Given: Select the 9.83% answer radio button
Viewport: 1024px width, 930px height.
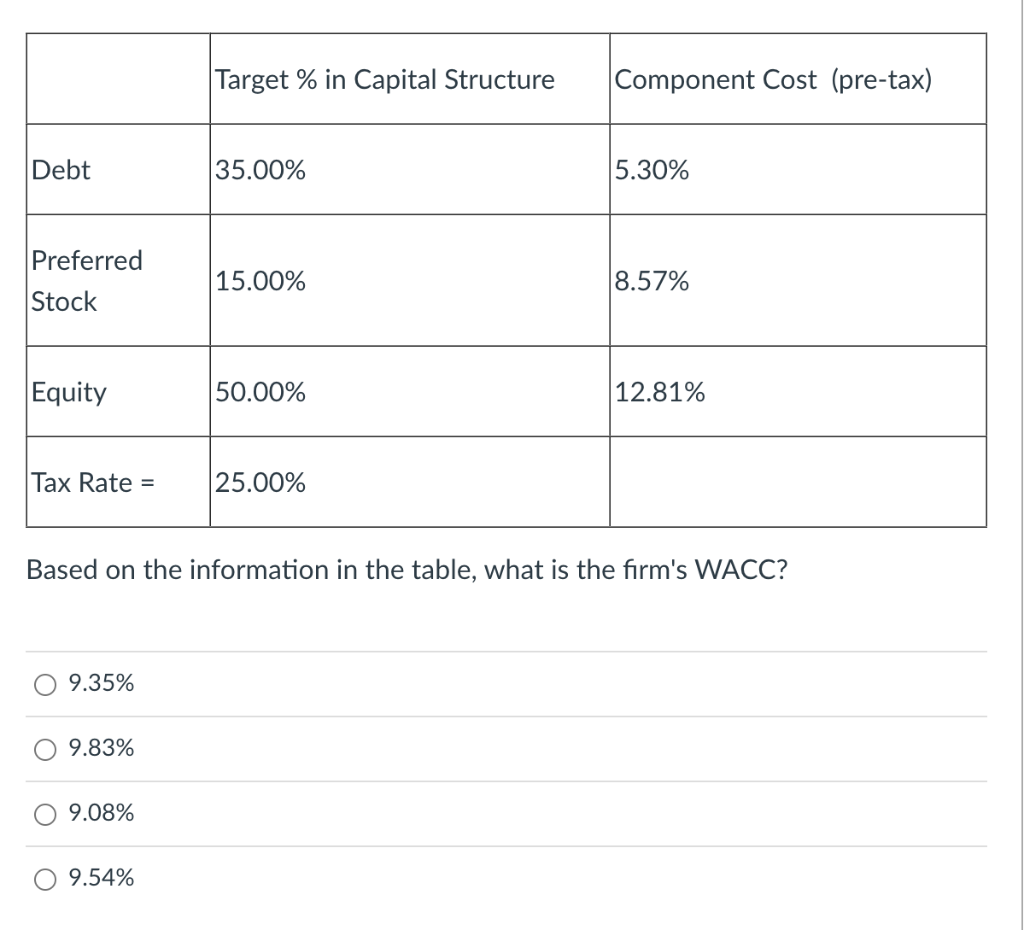Looking at the screenshot, I should click(x=44, y=748).
